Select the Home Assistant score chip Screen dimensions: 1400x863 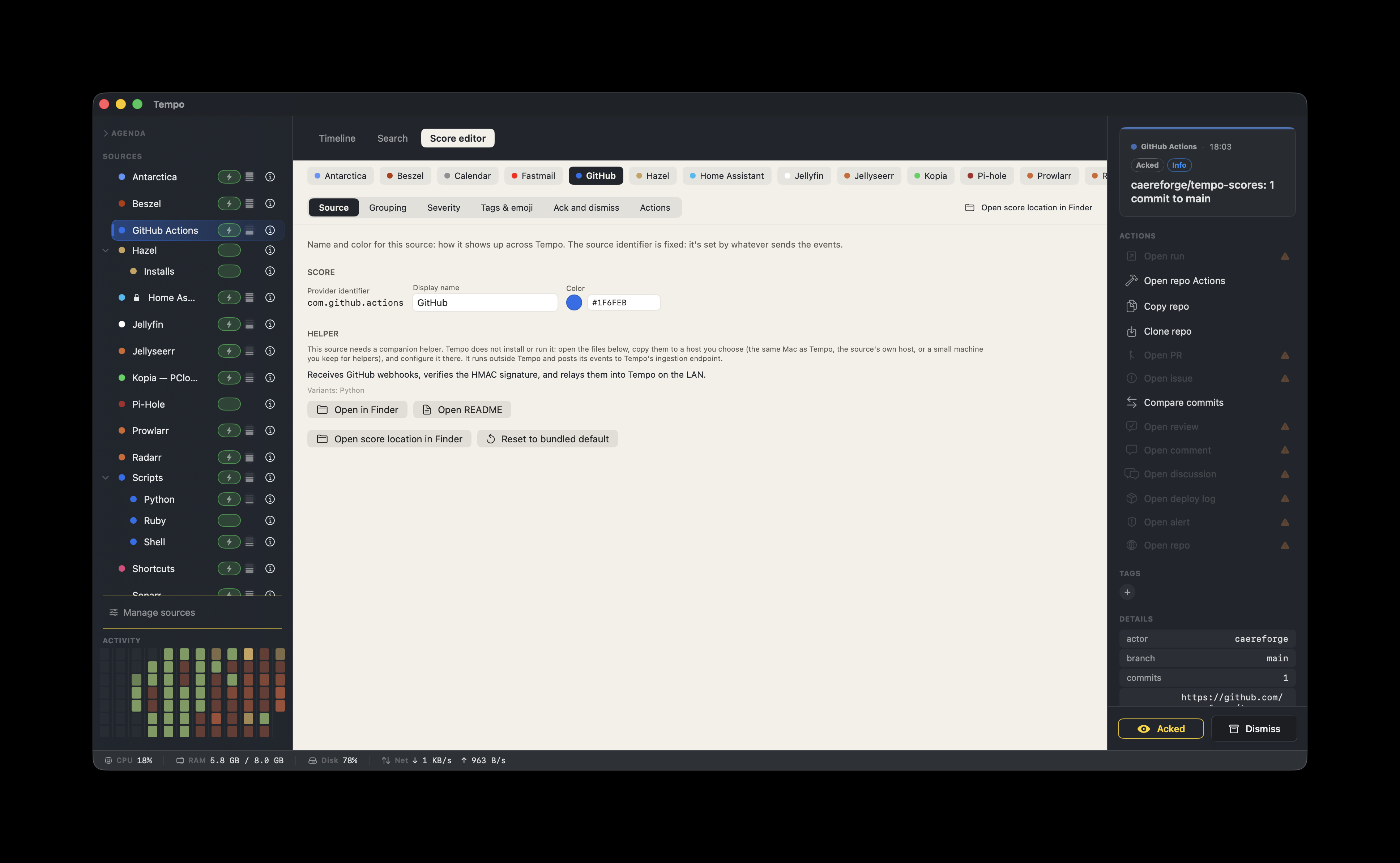(x=726, y=176)
